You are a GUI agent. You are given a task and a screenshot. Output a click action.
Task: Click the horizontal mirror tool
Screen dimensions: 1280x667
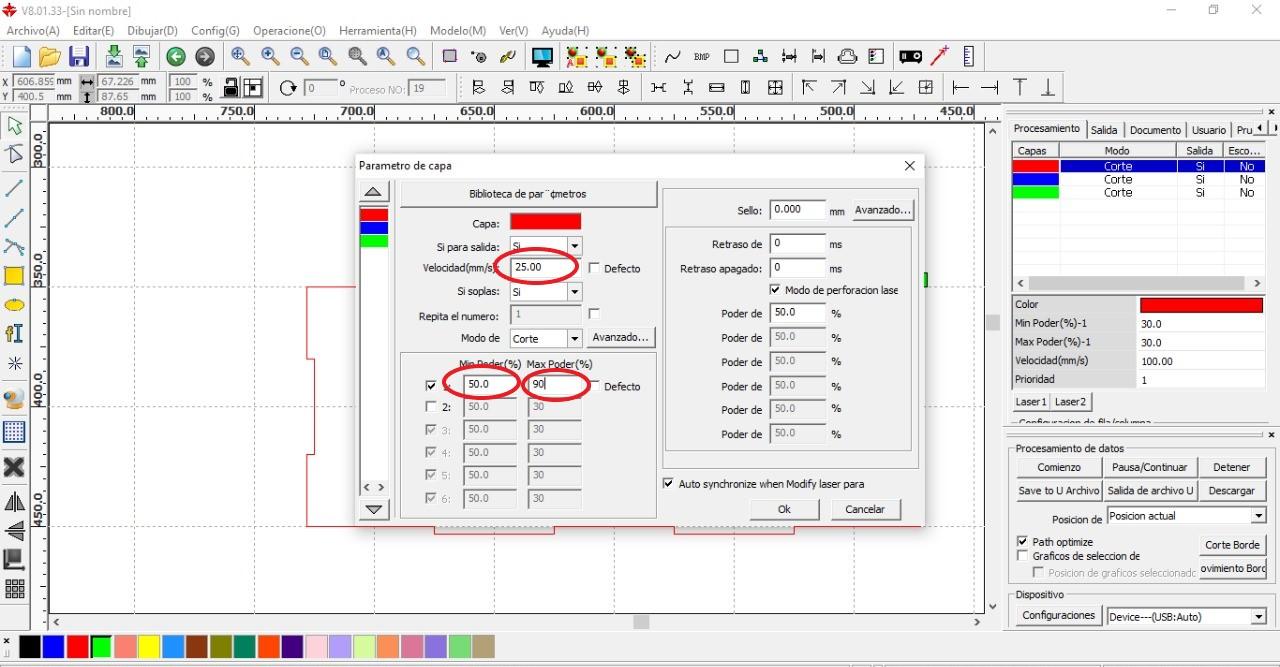[x=14, y=502]
